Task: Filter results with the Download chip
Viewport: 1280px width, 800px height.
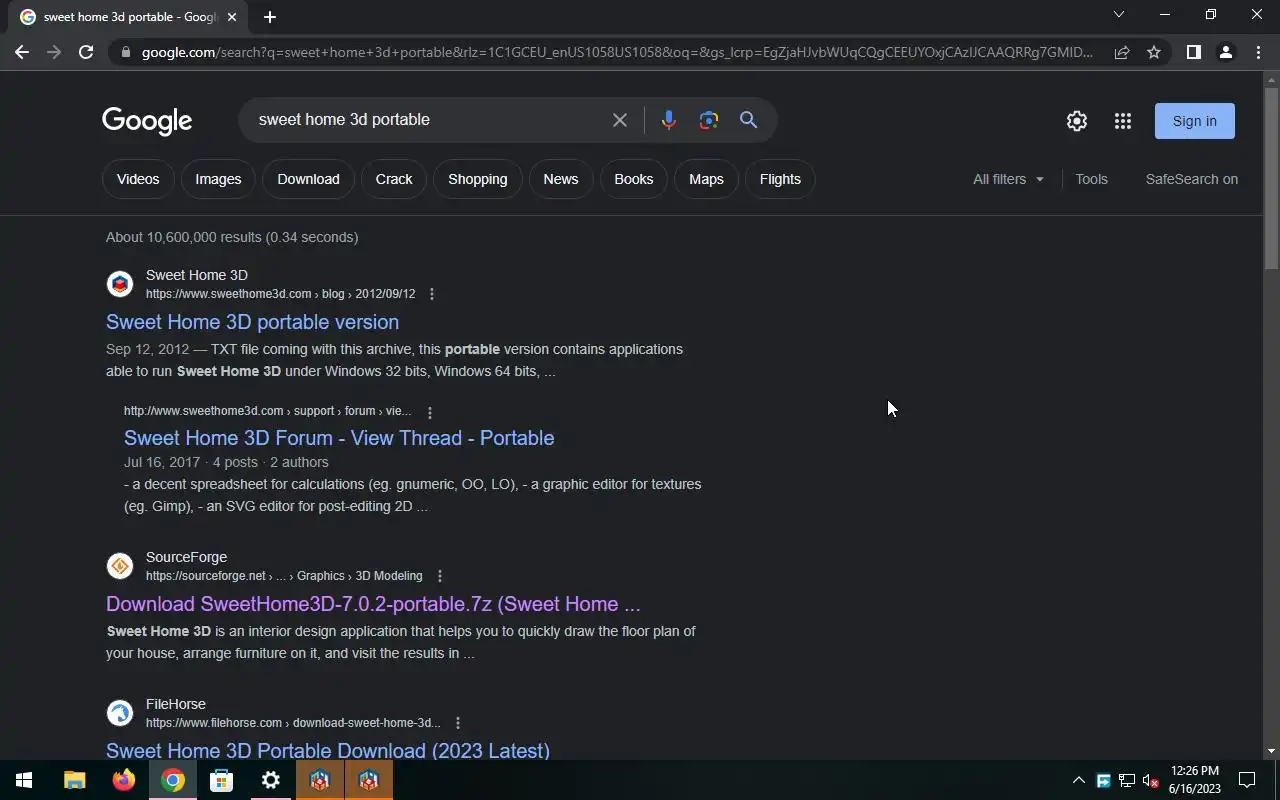Action: [308, 179]
